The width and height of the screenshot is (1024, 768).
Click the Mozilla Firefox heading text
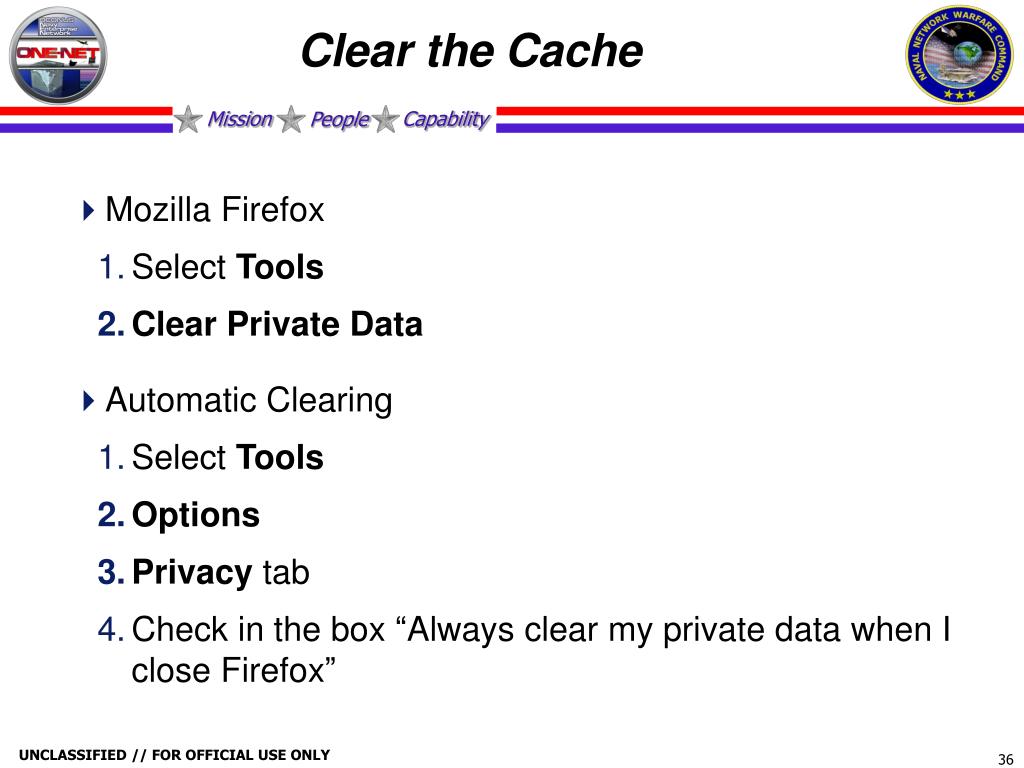215,210
